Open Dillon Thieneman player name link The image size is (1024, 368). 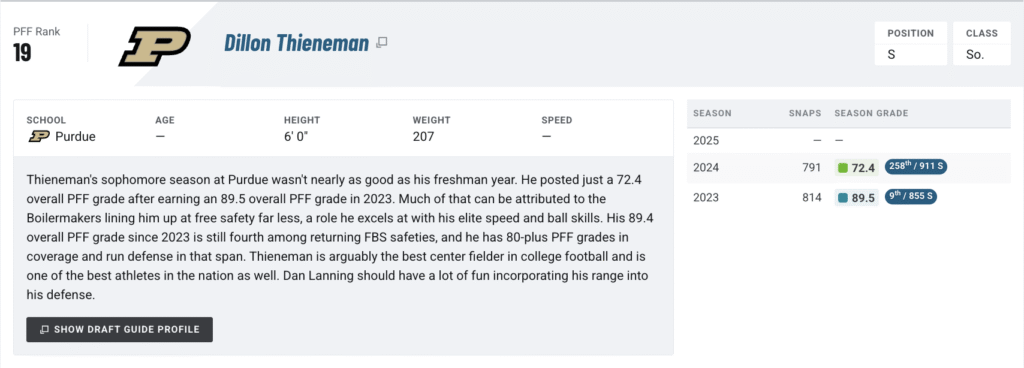(x=296, y=43)
